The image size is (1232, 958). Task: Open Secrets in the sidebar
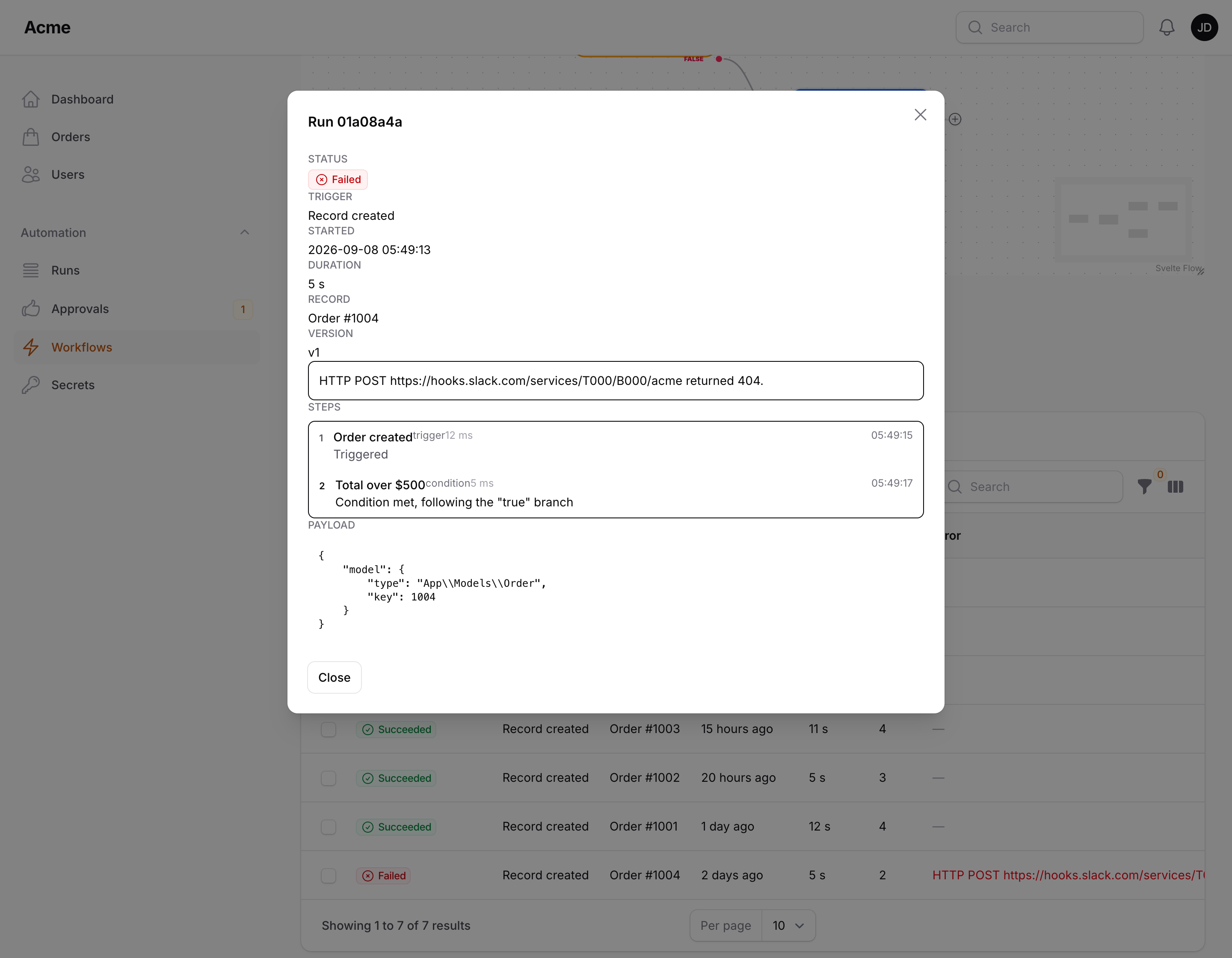pyautogui.click(x=136, y=385)
